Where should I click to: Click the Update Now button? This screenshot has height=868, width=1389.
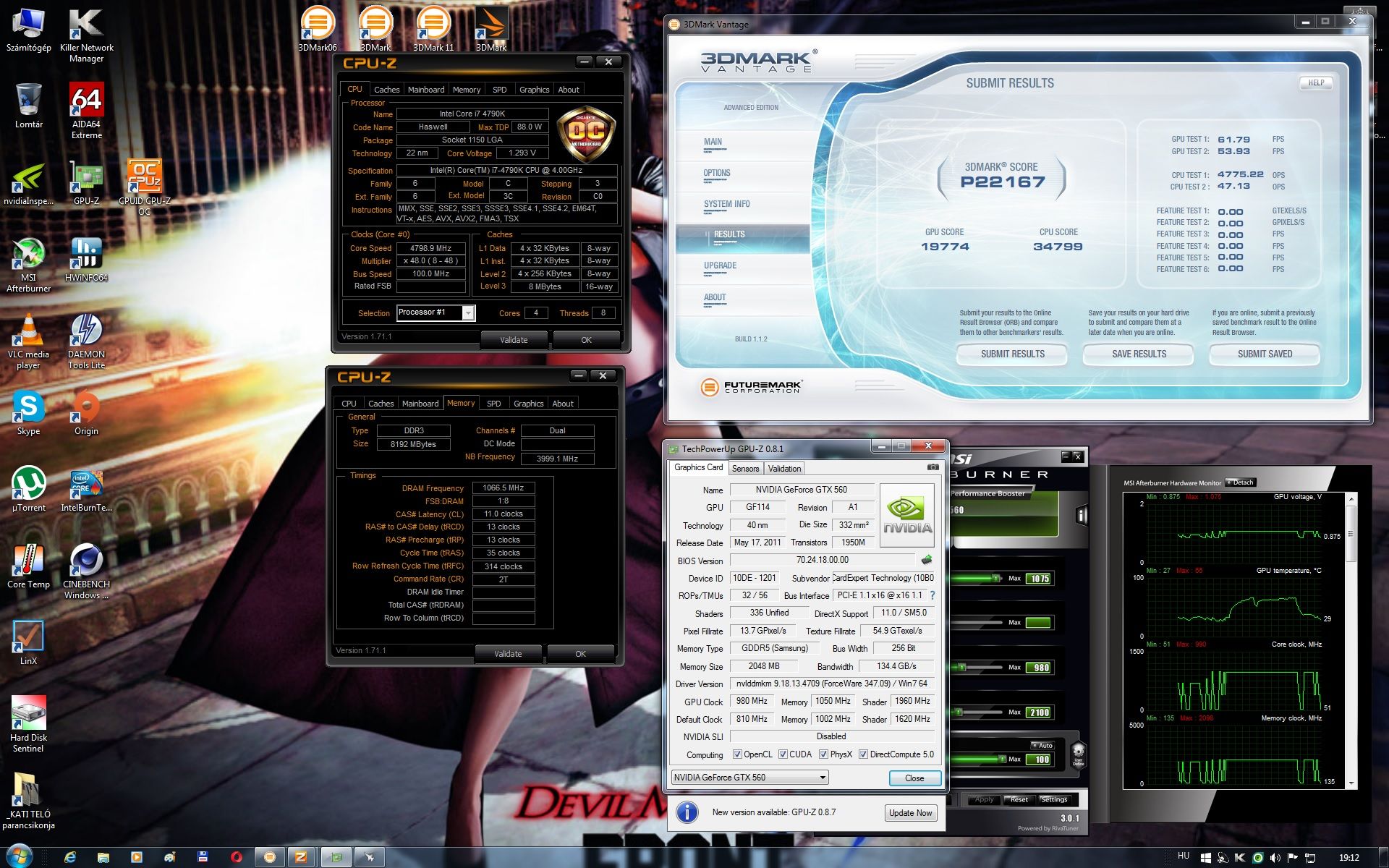pyautogui.click(x=910, y=813)
